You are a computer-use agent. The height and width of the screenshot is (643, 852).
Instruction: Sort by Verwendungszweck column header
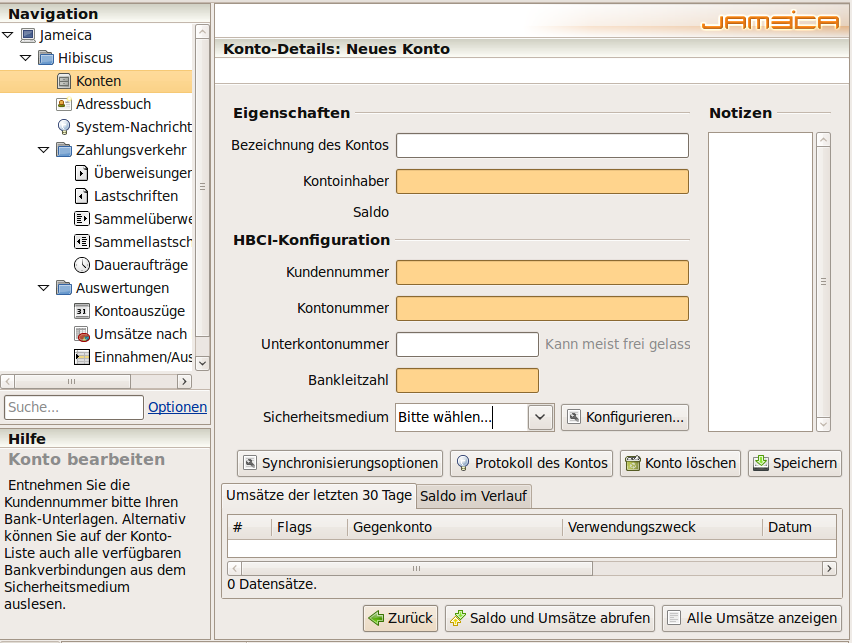pos(662,527)
